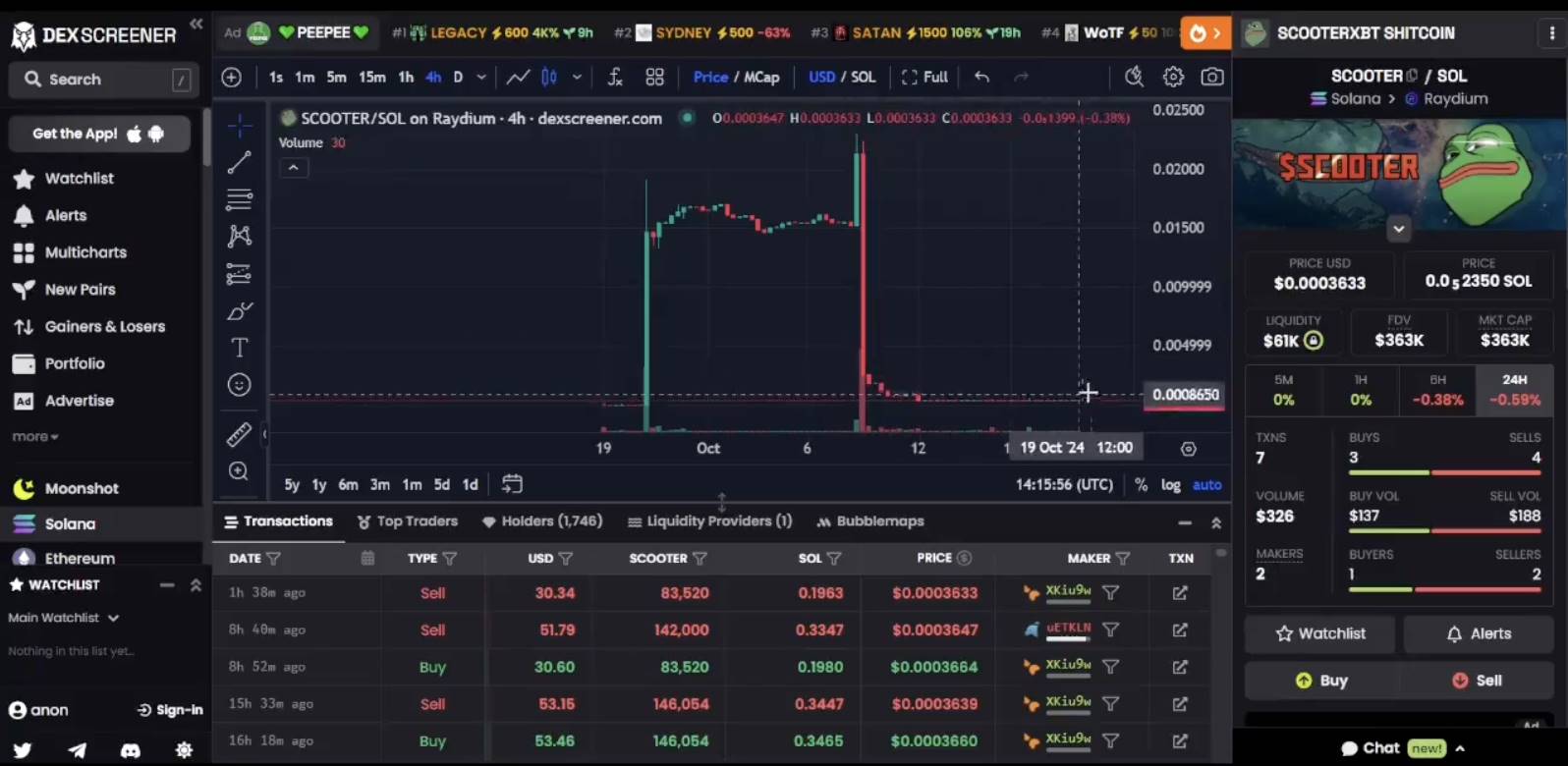Select the brush drawing tool
Image resolution: width=1568 pixels, height=766 pixels.
pyautogui.click(x=239, y=311)
